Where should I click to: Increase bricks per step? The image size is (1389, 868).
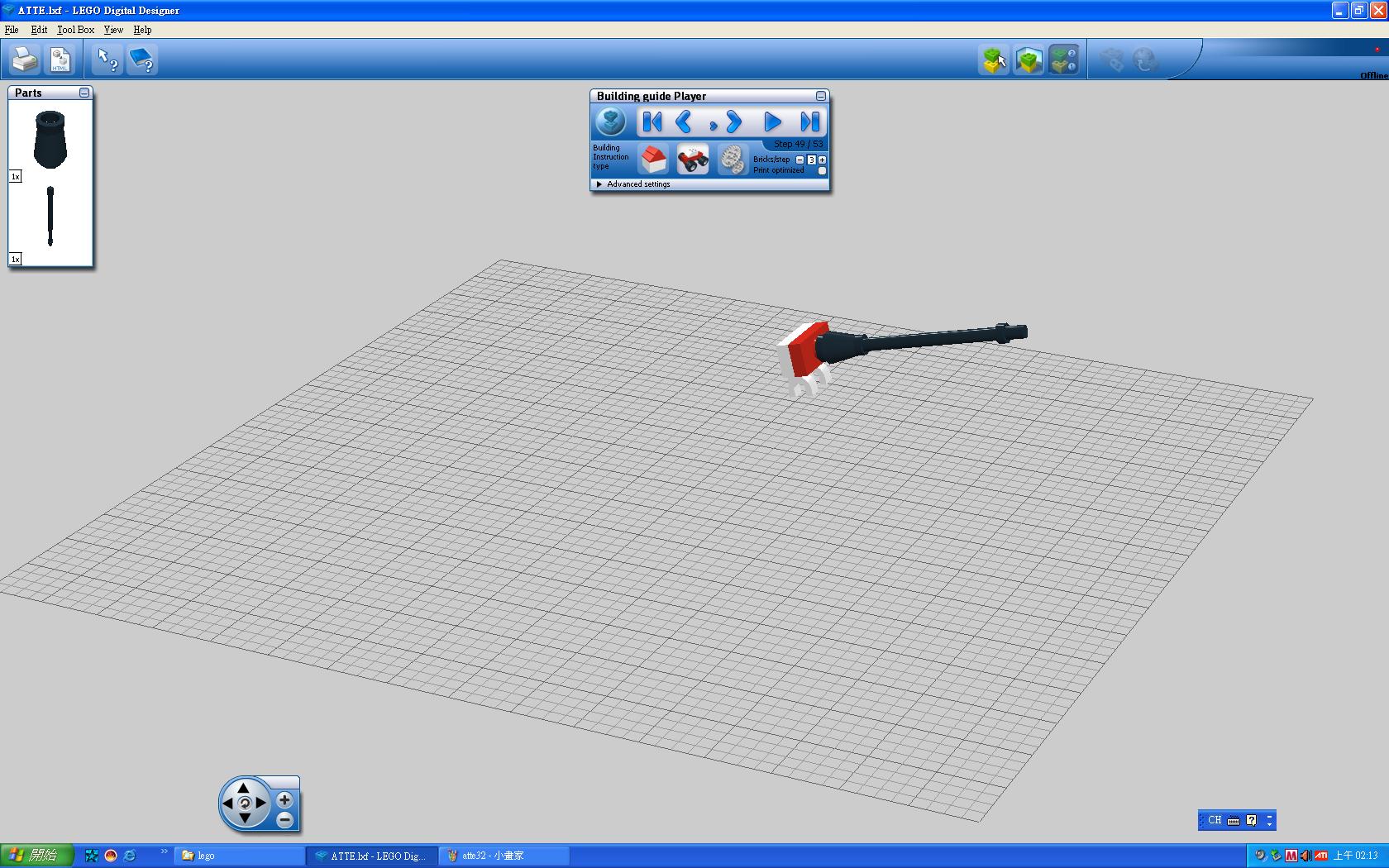(822, 160)
